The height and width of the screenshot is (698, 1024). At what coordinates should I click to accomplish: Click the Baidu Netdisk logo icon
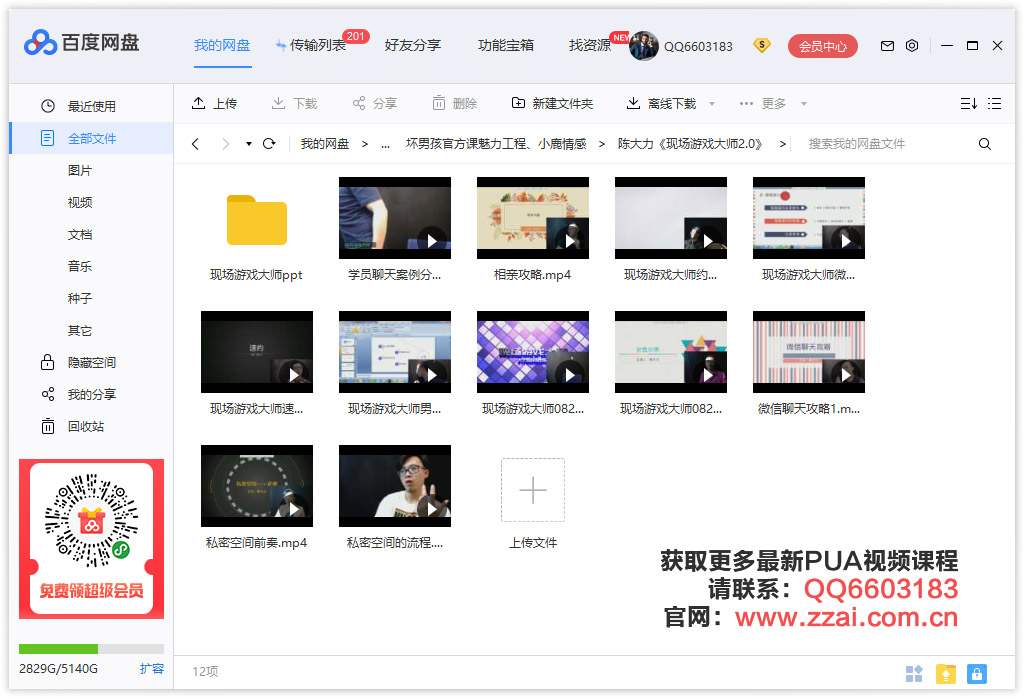coord(40,43)
